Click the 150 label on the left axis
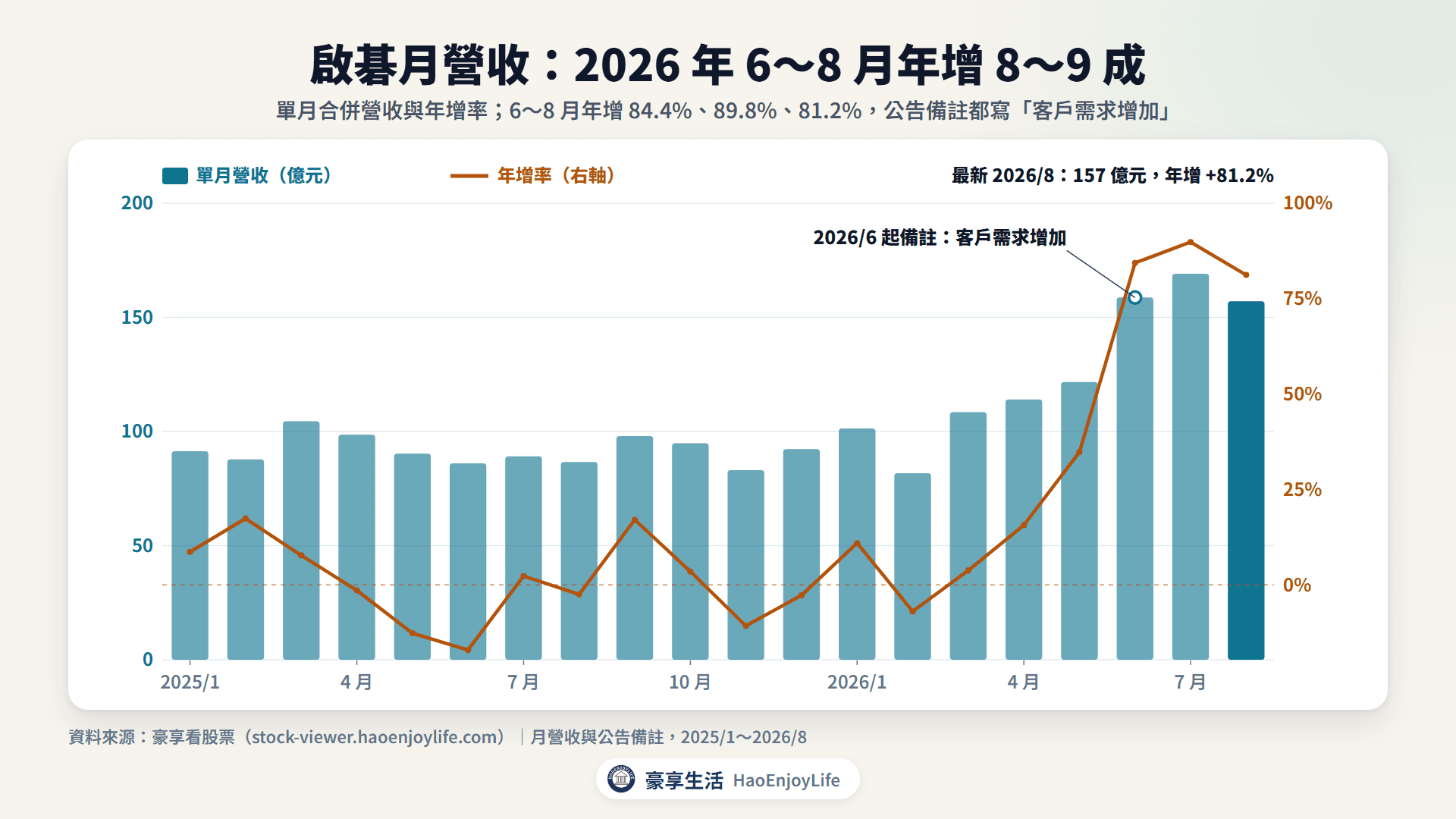1456x819 pixels. point(137,317)
